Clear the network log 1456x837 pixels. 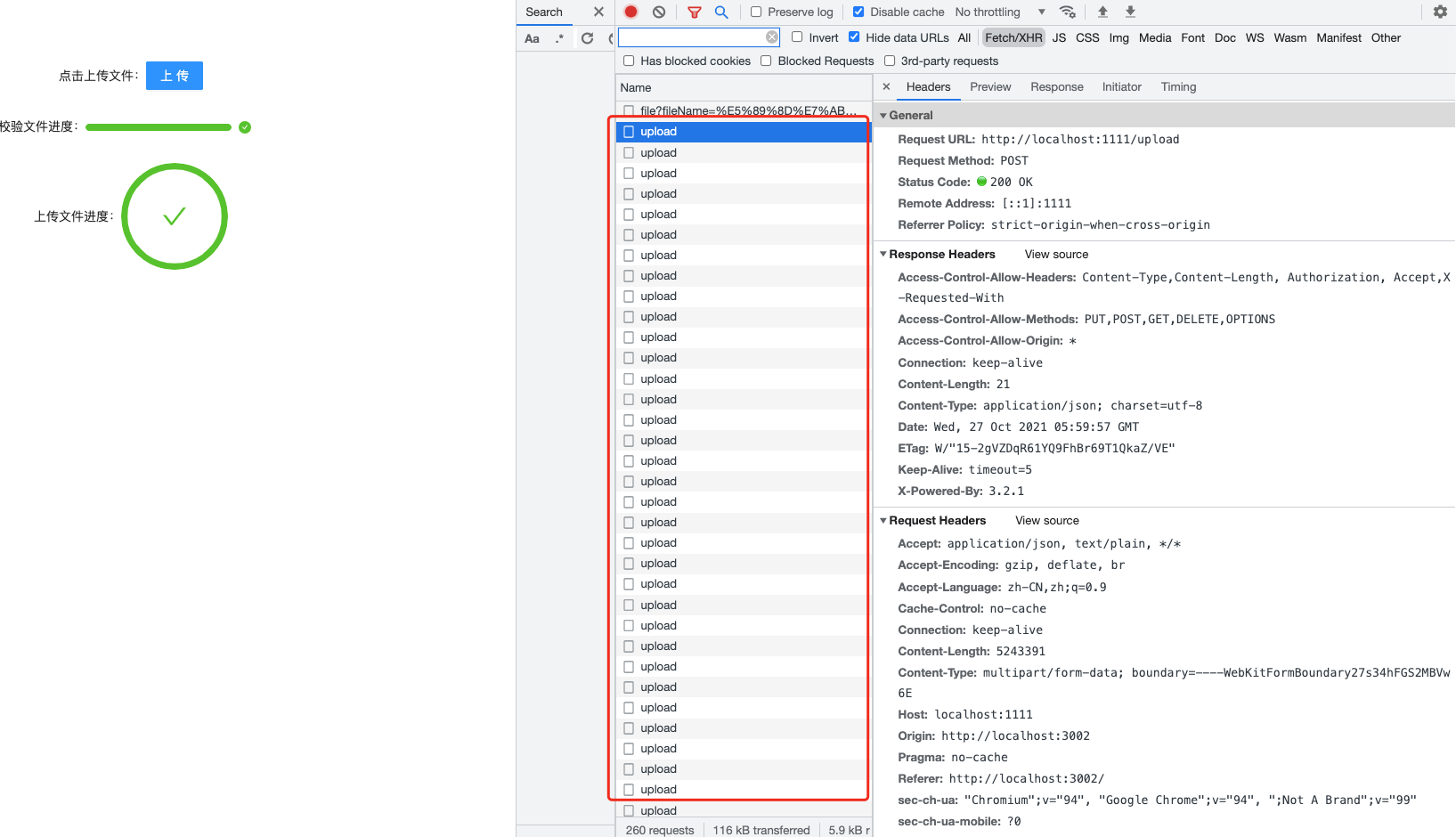[659, 12]
